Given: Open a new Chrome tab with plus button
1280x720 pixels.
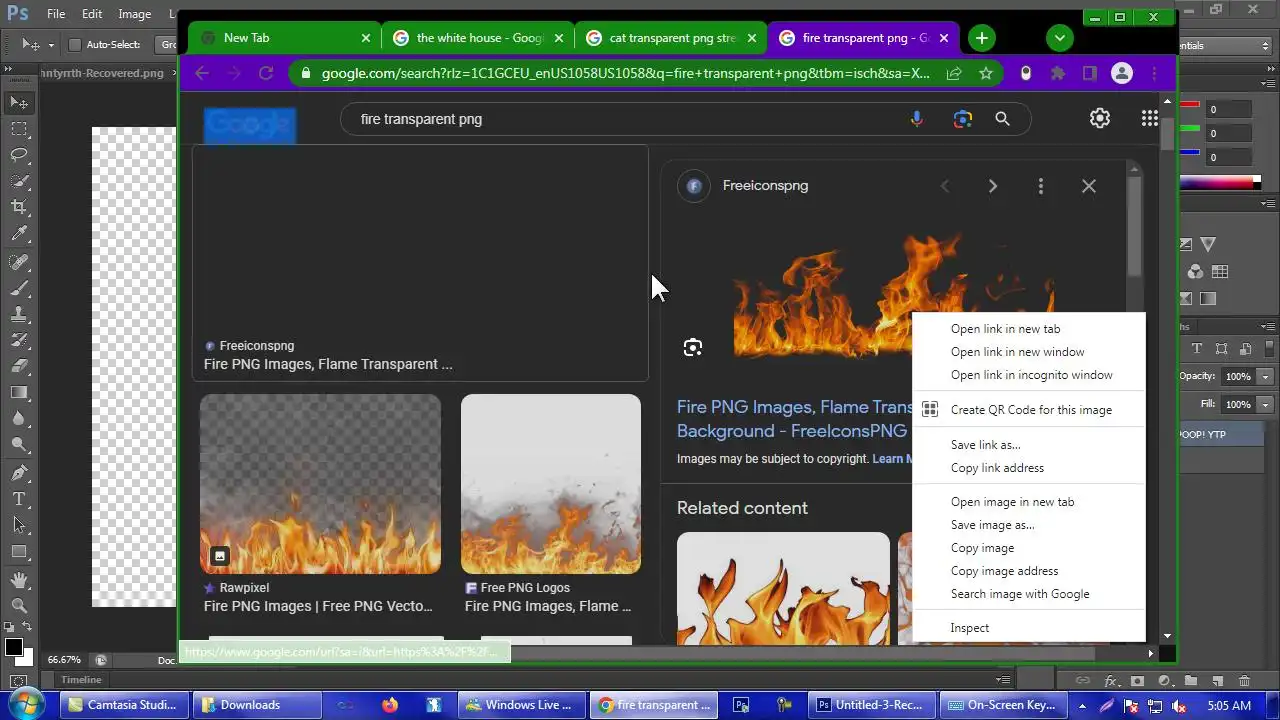Looking at the screenshot, I should (982, 38).
